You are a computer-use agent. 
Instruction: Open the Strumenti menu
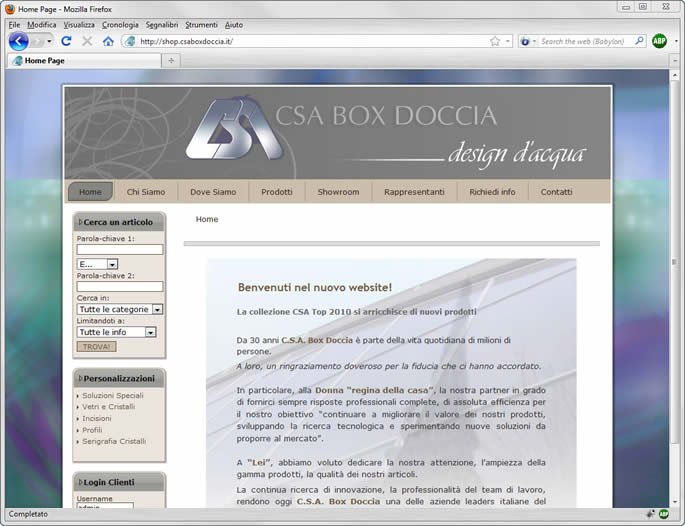203,24
